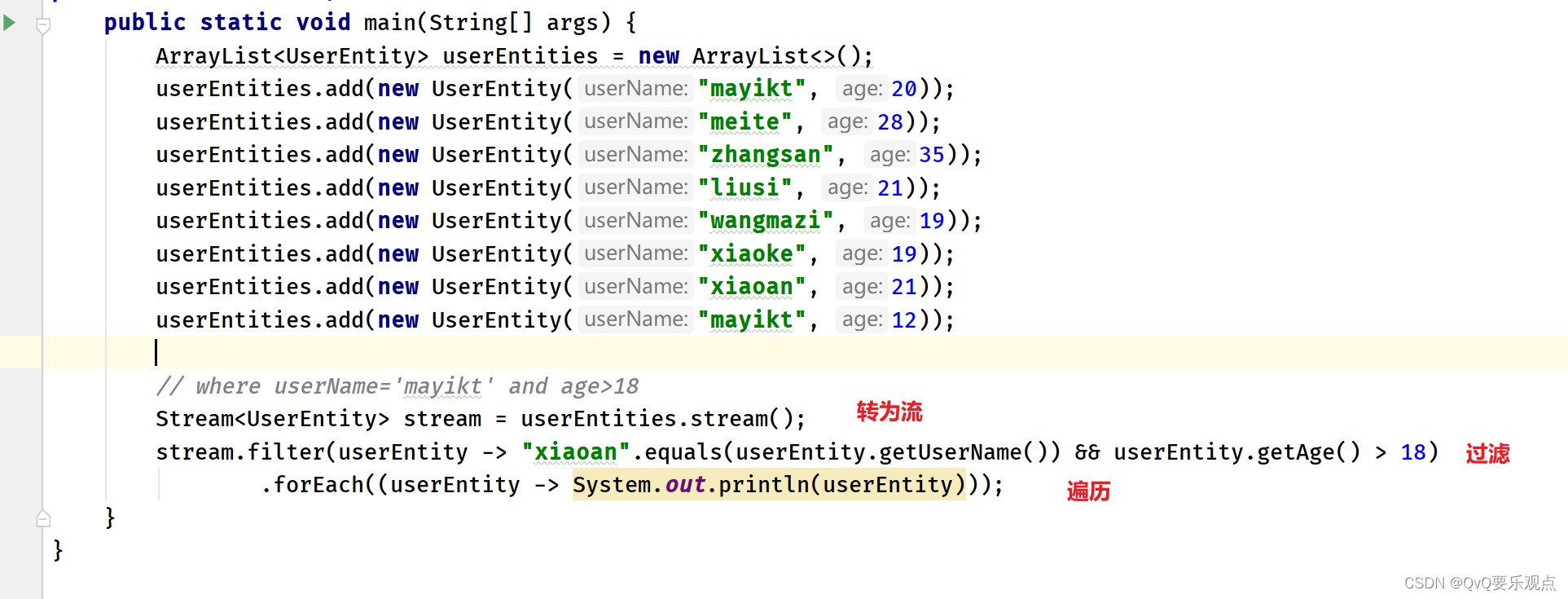Click the "xiaoke" string literal
Image resolution: width=1568 pixels, height=599 pixels.
click(752, 253)
